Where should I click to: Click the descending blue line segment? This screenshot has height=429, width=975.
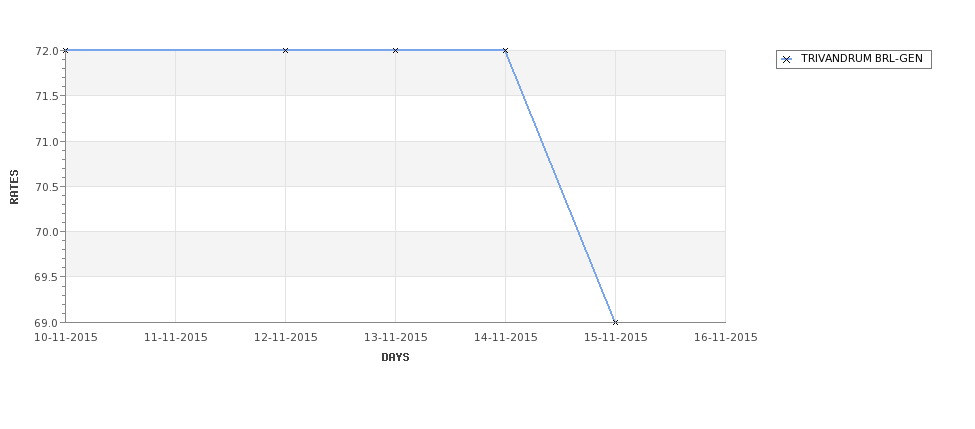(560, 187)
